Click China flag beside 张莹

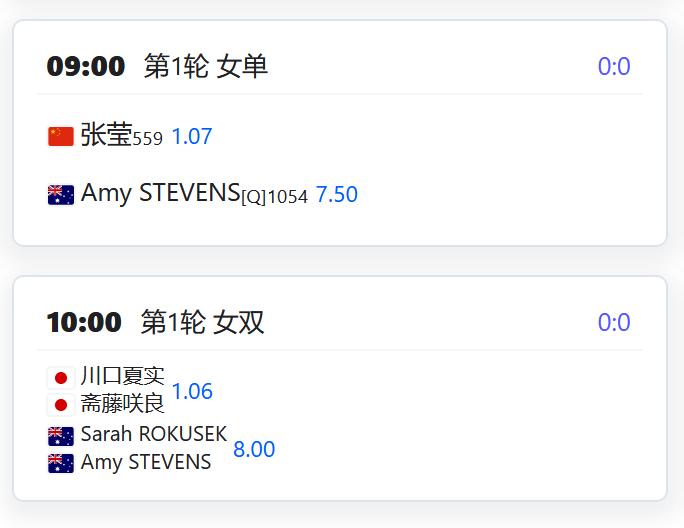pyautogui.click(x=61, y=137)
